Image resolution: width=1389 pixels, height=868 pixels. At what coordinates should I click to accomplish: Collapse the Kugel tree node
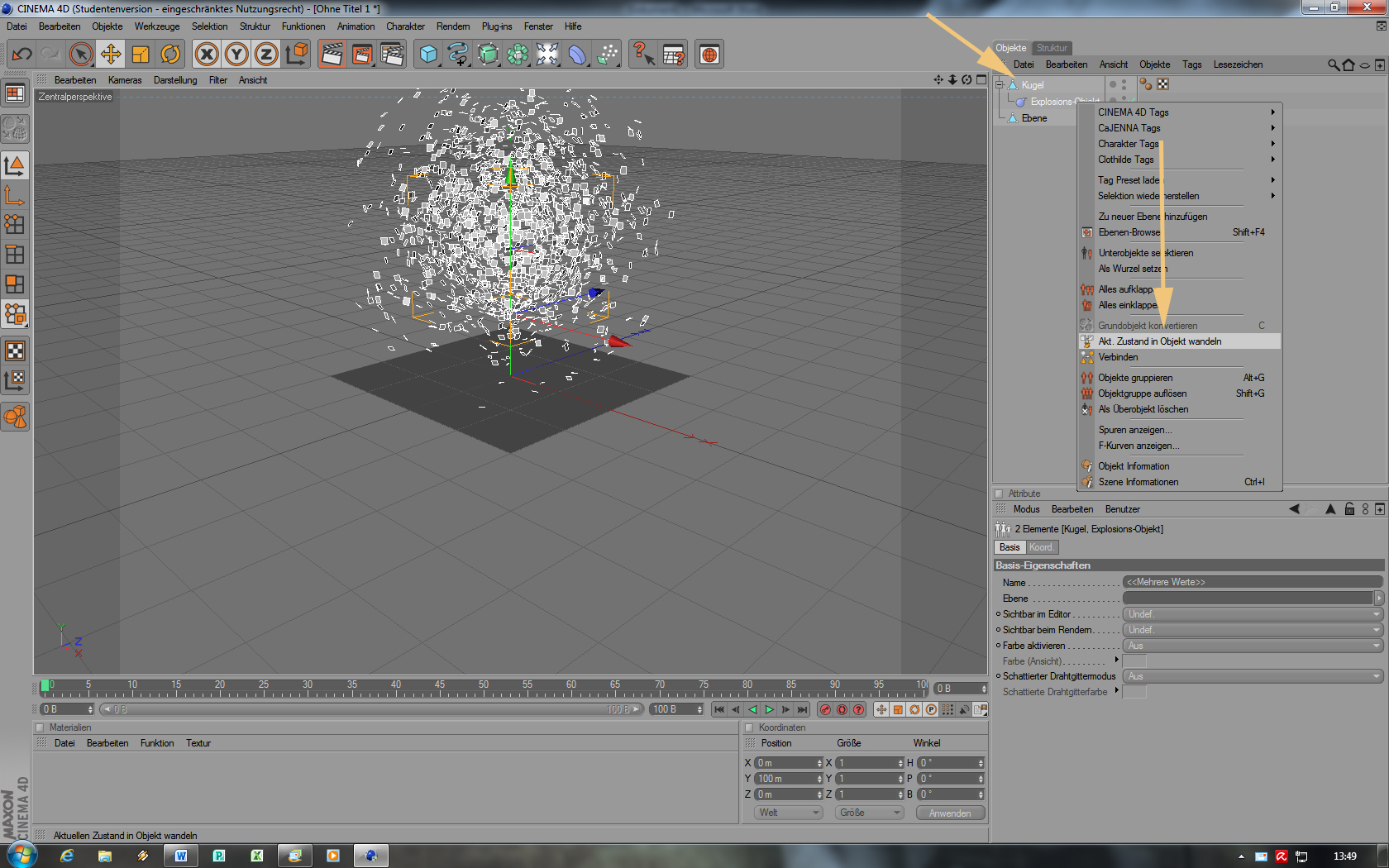[1000, 84]
